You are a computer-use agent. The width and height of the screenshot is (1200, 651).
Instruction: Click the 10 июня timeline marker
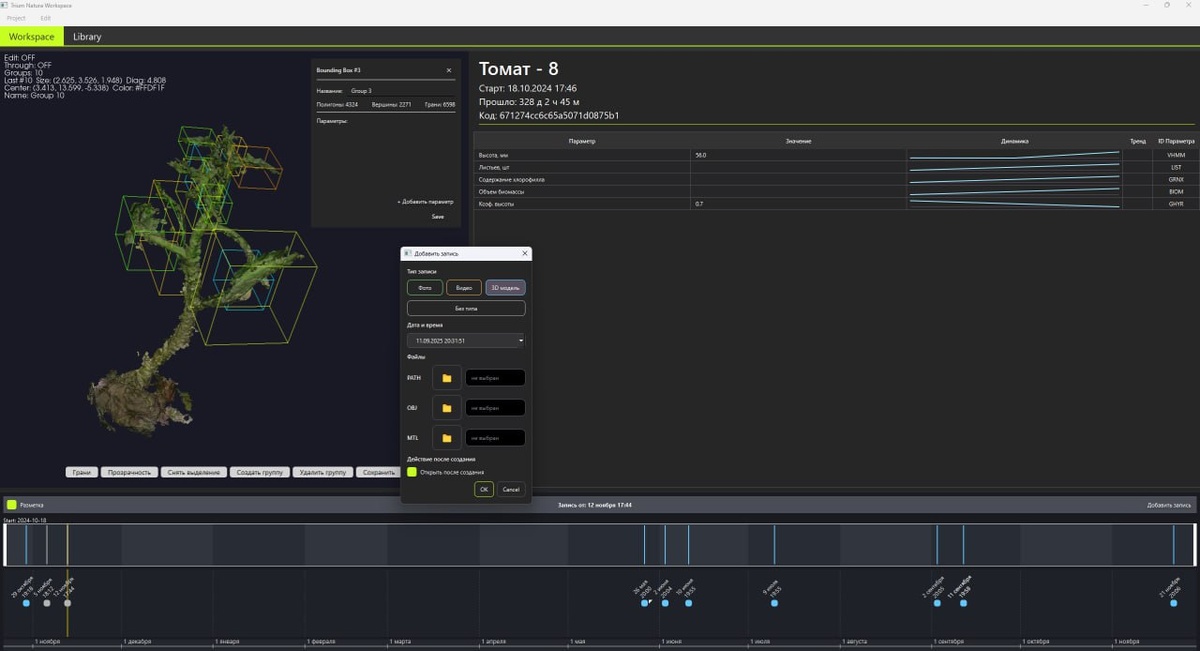(688, 603)
